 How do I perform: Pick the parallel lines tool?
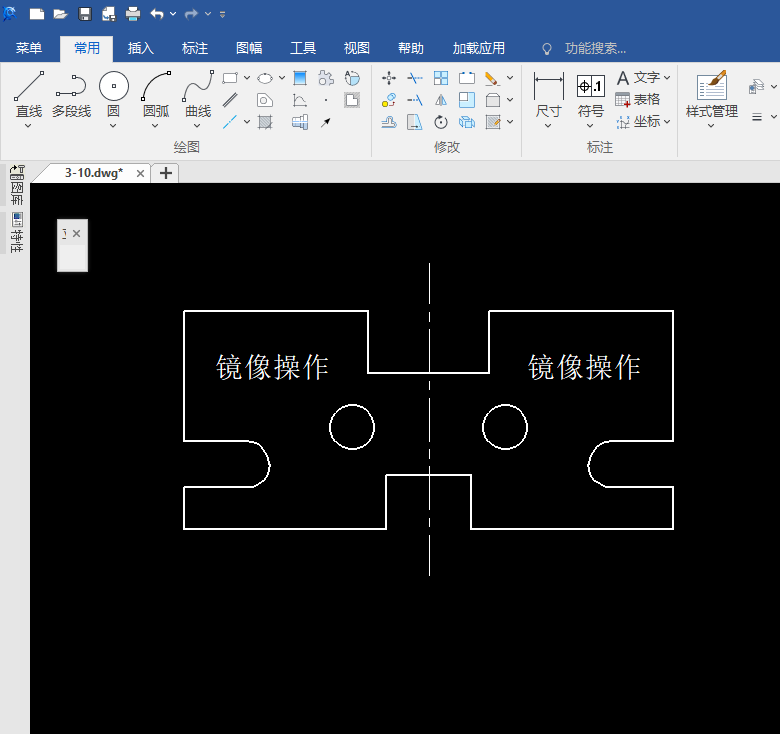[230, 100]
